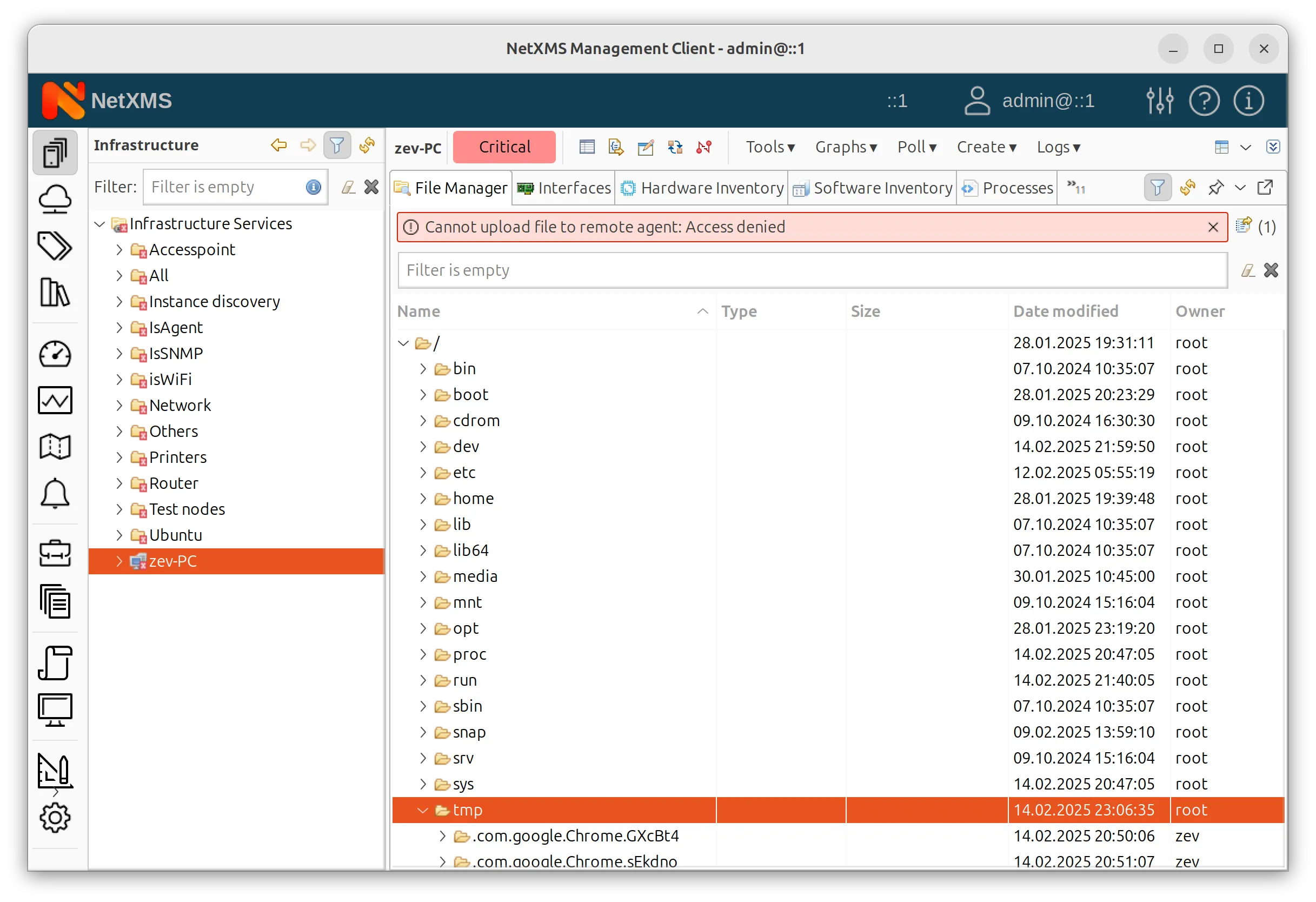Switch to the Processes tab
The width and height of the screenshot is (1316, 902).
(x=1007, y=188)
